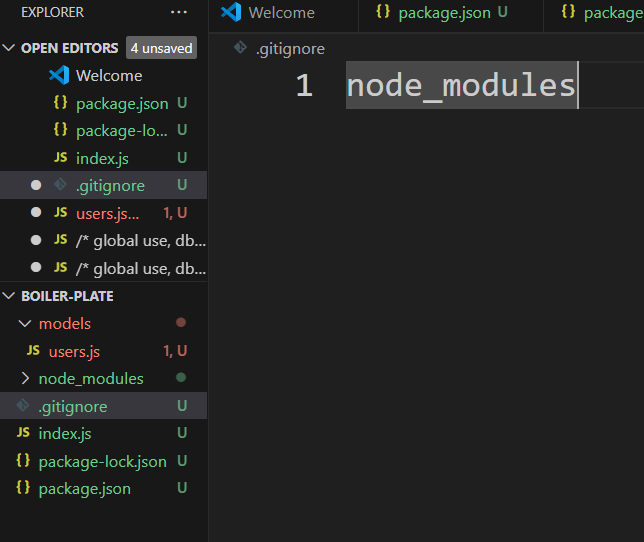Viewport: 644px width, 542px height.
Task: Open the Explorer more actions ellipsis
Action: tap(179, 12)
